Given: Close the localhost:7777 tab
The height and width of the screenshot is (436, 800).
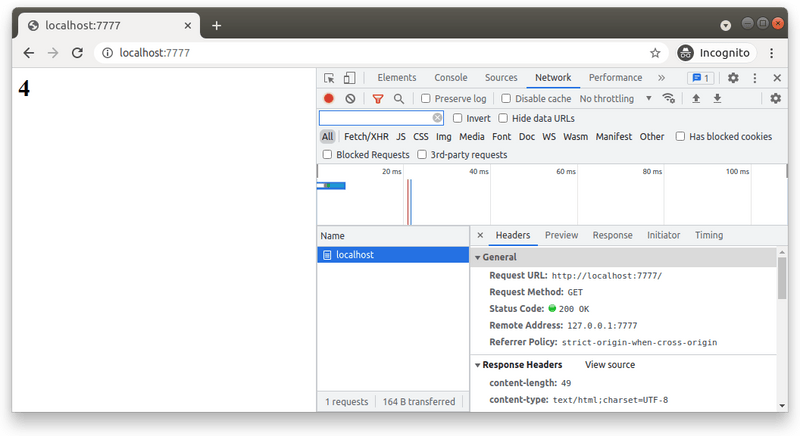Looking at the screenshot, I should pyautogui.click(x=188, y=25).
